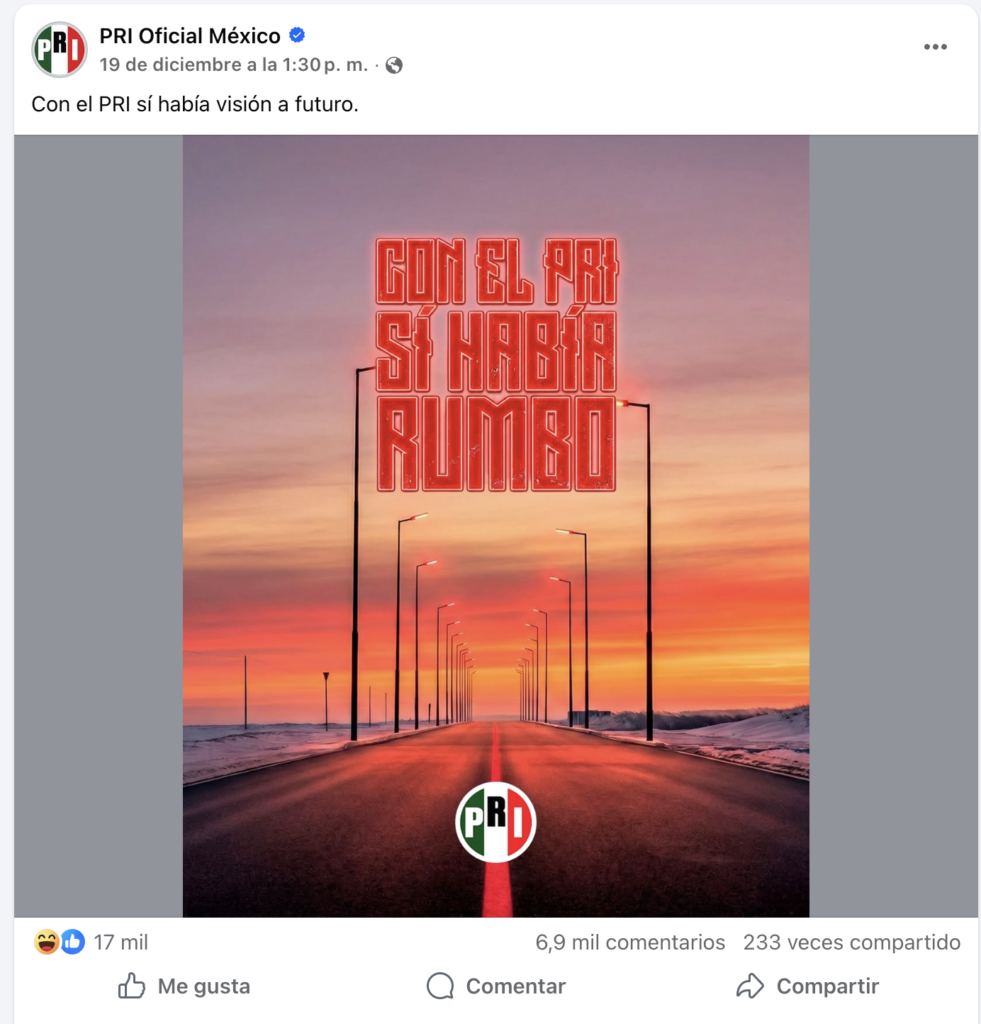Click the Me gusta button label

204,986
